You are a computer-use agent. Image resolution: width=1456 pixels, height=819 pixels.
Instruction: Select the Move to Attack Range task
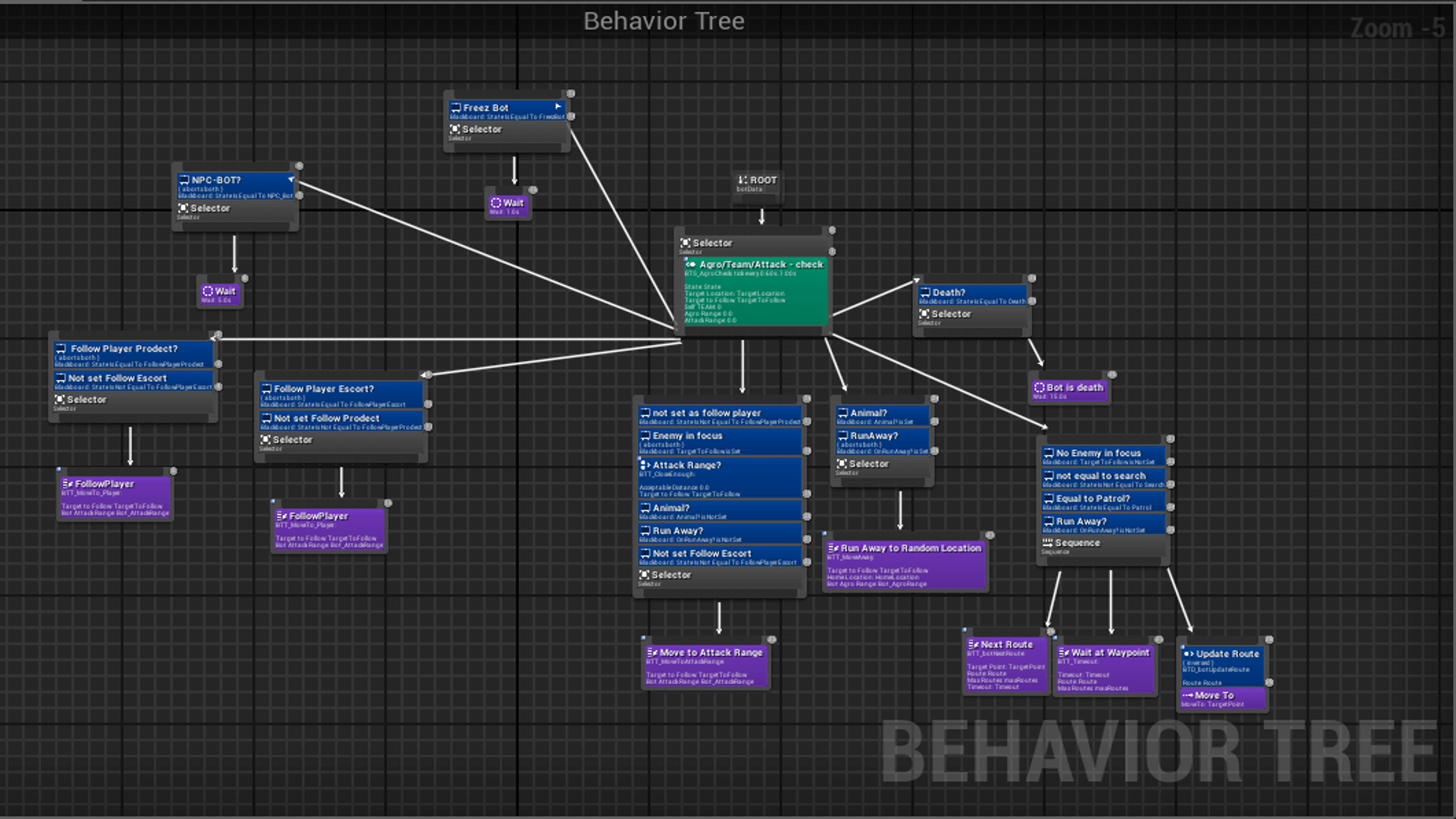pyautogui.click(x=706, y=666)
